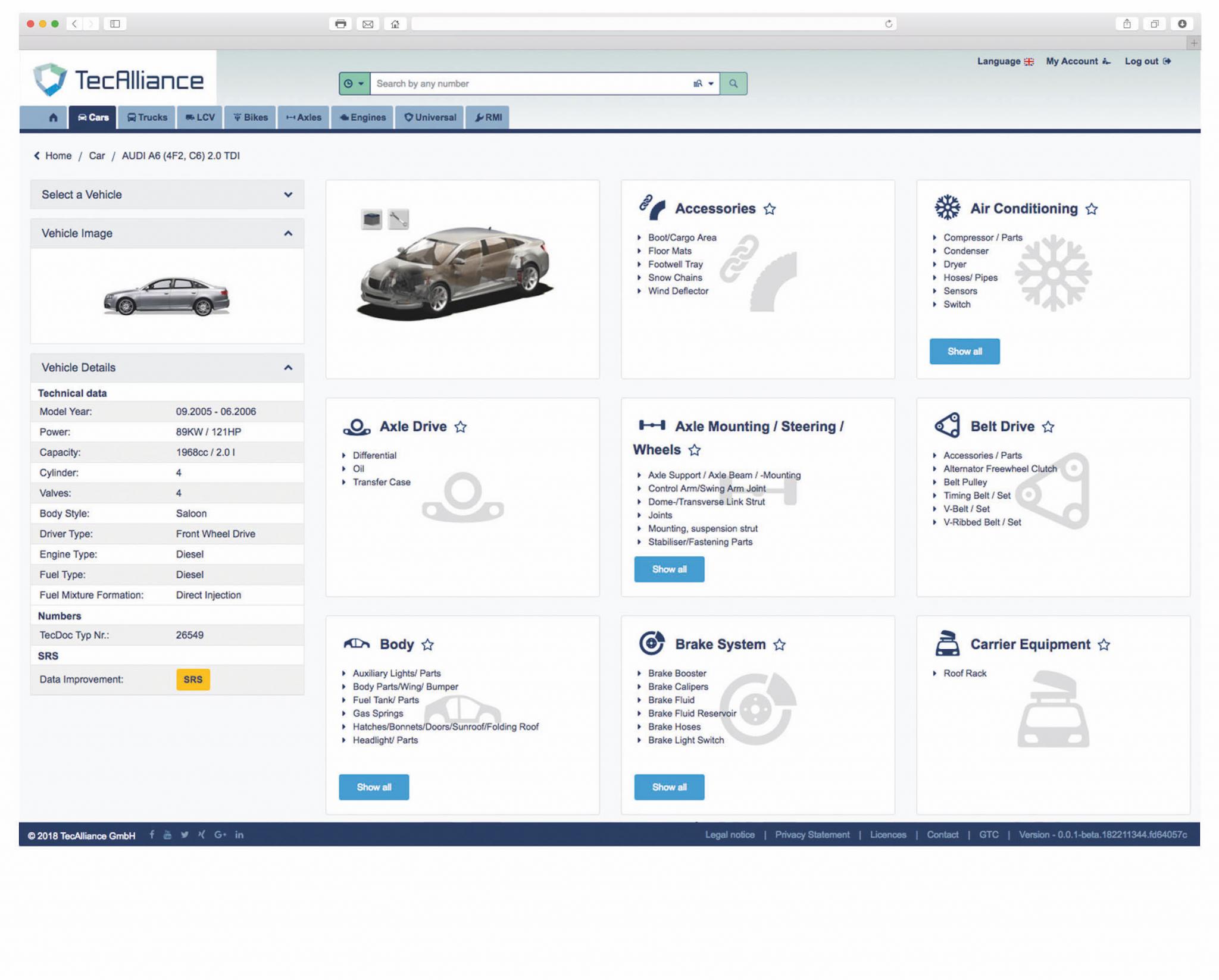Viewport: 1219px width, 980px height.
Task: Click the Twitter icon in footer
Action: [185, 835]
